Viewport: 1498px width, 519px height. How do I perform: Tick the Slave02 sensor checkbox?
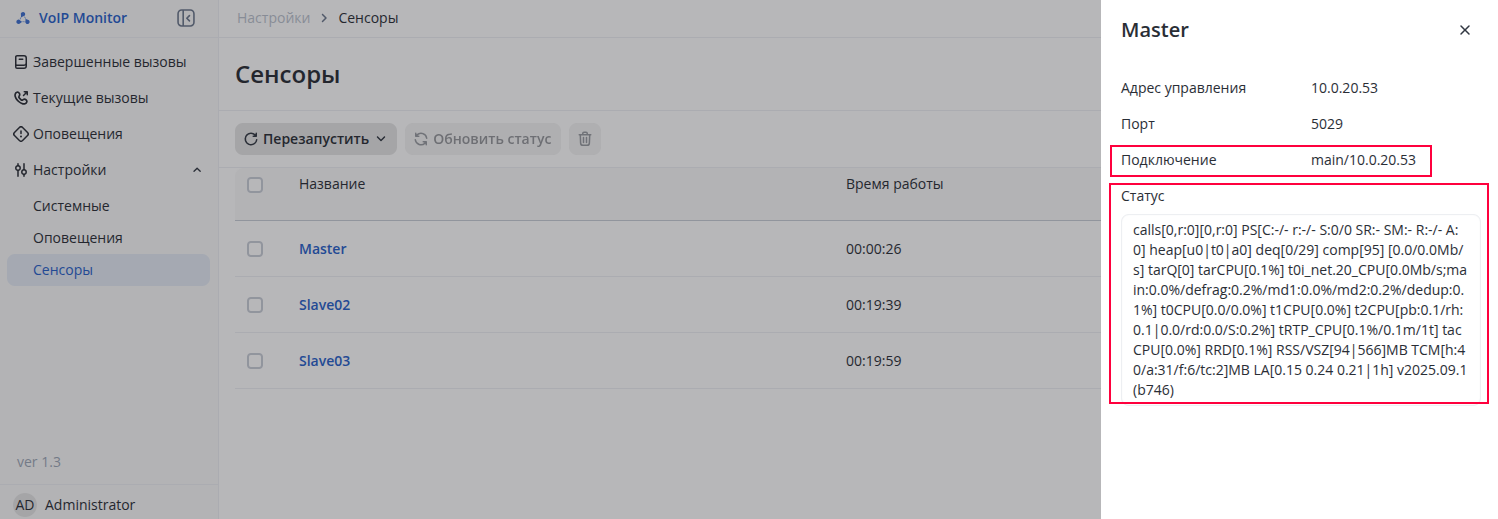(255, 305)
